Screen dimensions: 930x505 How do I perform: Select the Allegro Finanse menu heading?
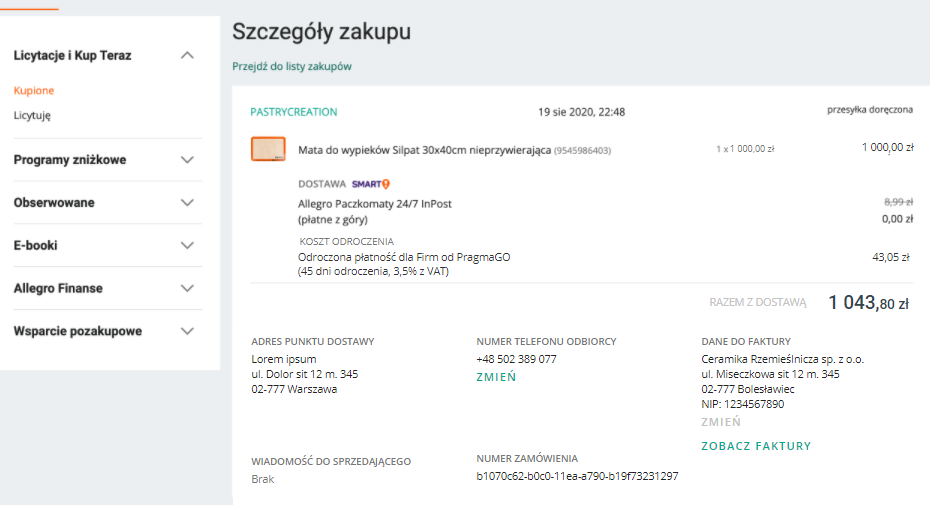point(58,288)
